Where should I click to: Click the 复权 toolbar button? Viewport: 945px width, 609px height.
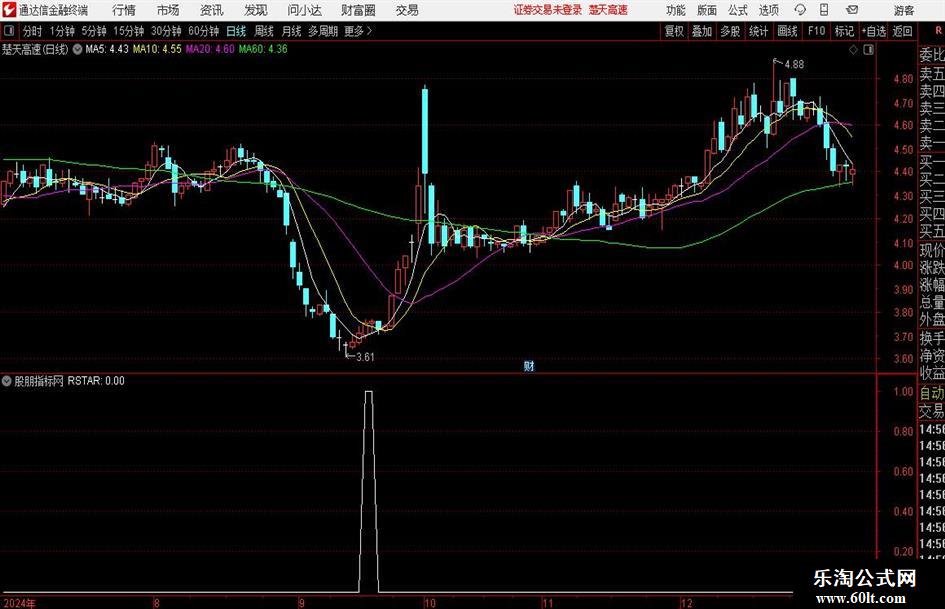[x=674, y=31]
